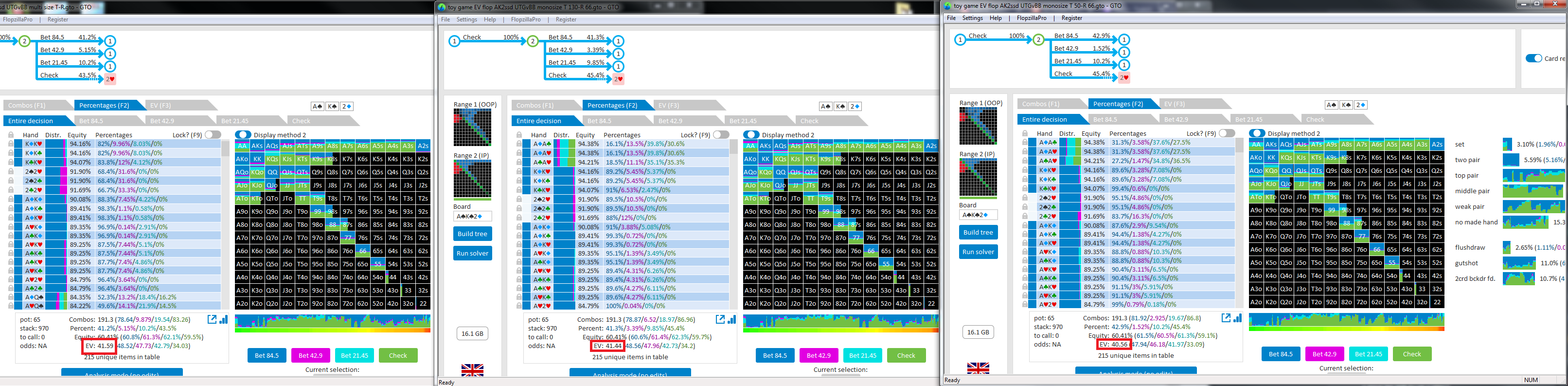
Task: Switch Display method toggle in T 130-R 66 window
Action: tap(751, 134)
